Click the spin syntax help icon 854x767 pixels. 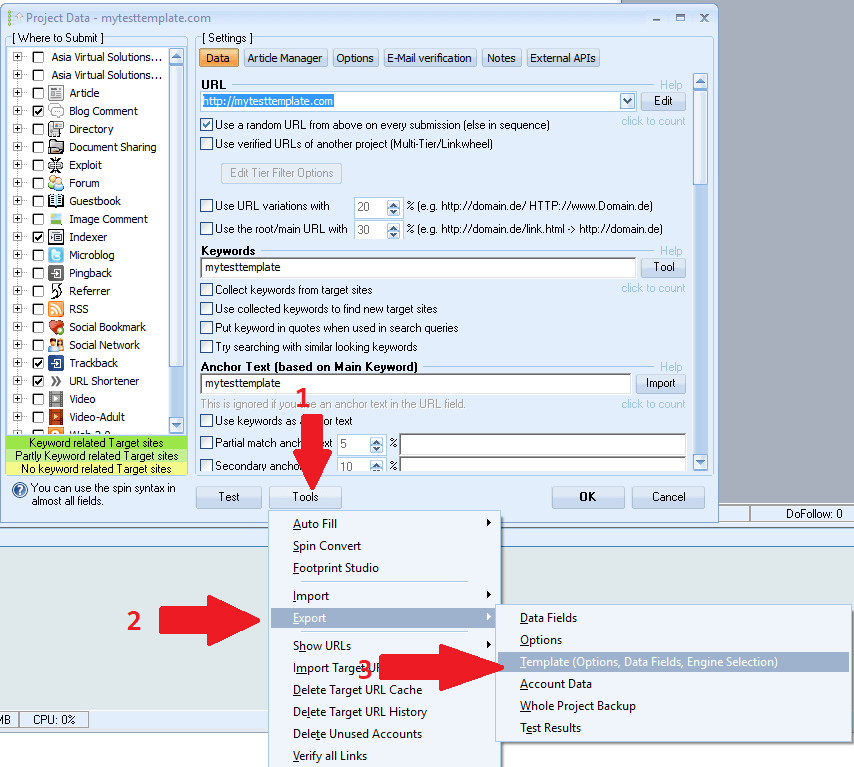[x=19, y=490]
